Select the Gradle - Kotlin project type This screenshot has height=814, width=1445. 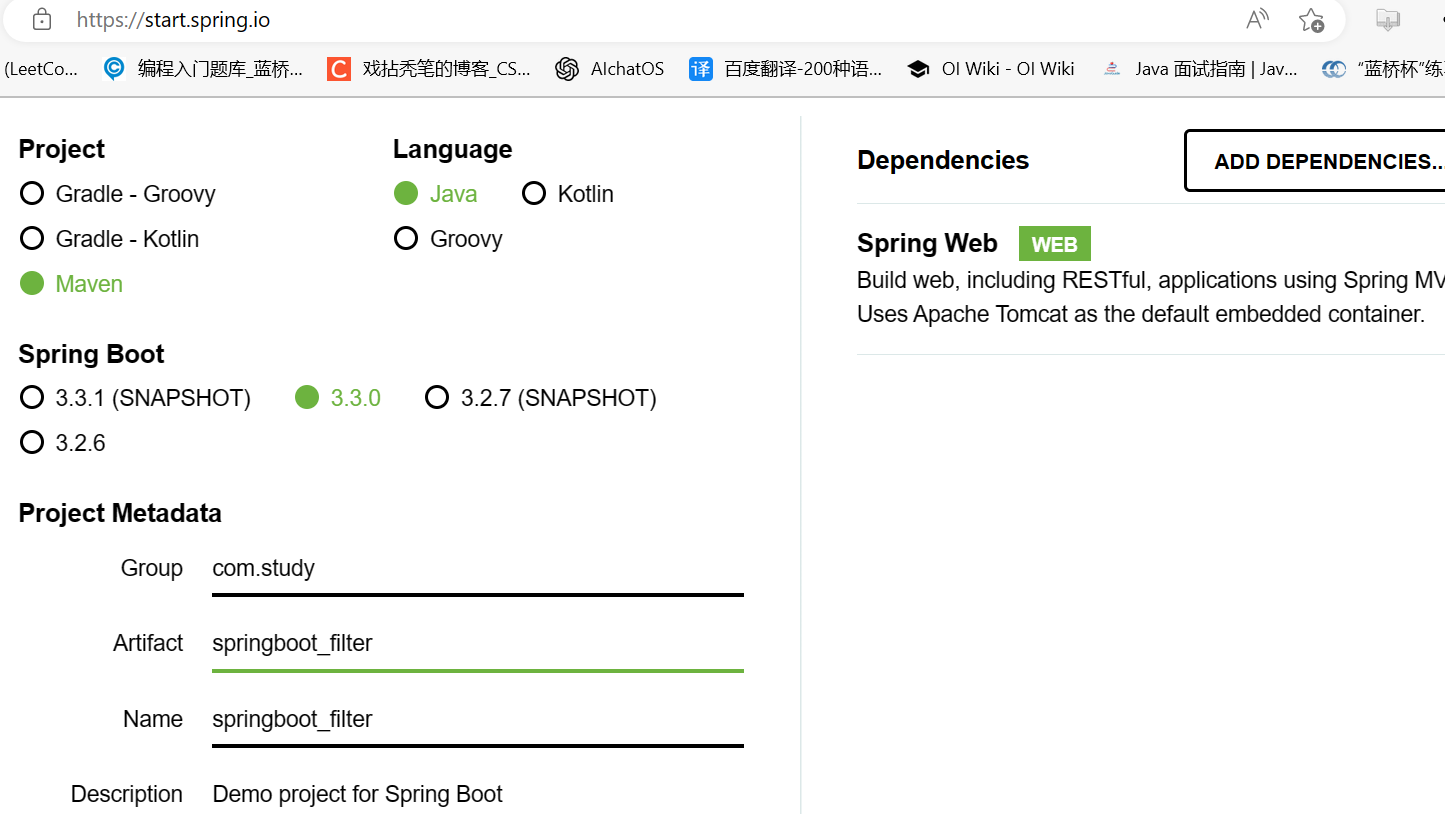[x=31, y=238]
